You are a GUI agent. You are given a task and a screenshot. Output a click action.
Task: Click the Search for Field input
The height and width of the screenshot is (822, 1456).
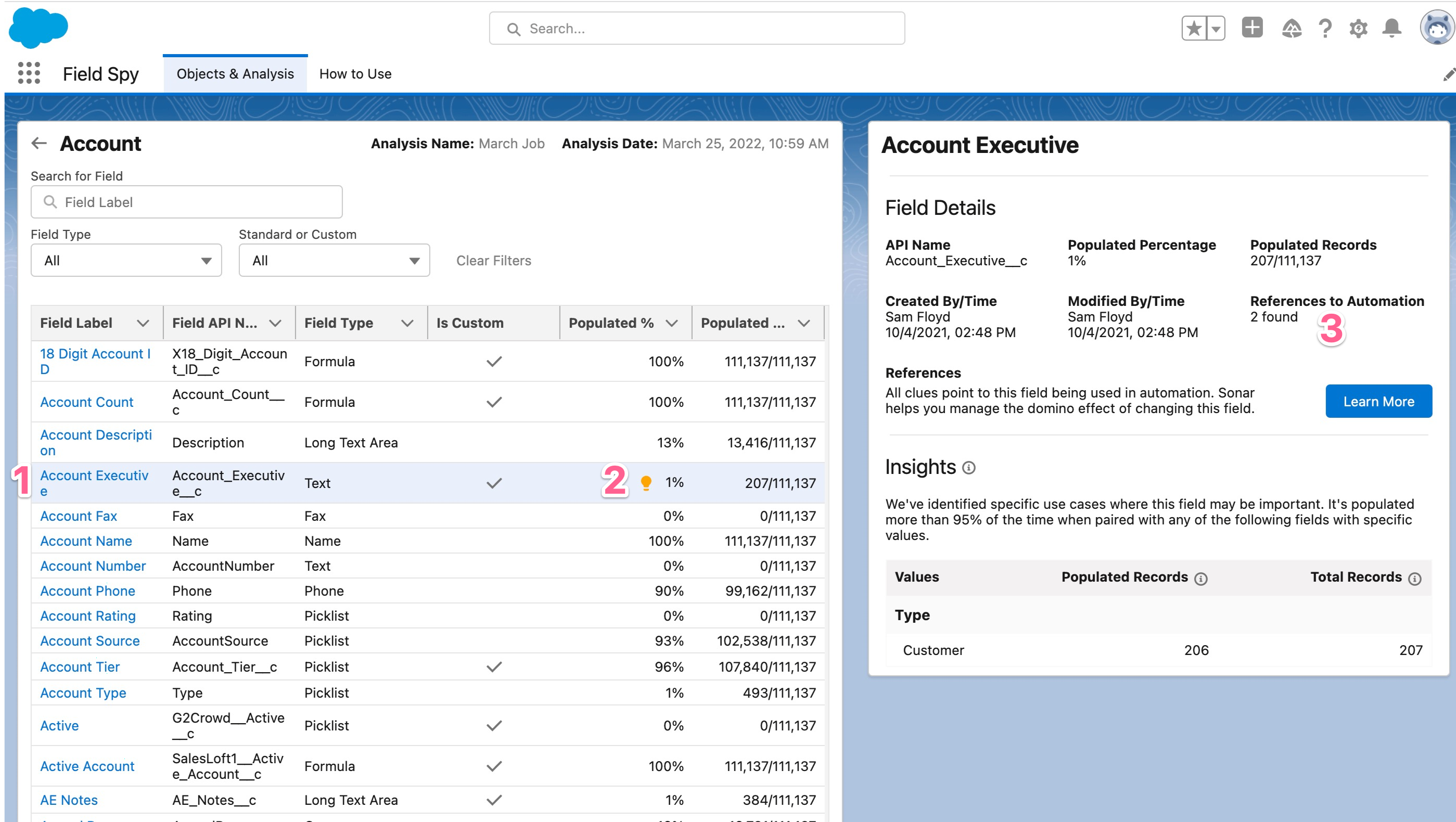click(186, 202)
